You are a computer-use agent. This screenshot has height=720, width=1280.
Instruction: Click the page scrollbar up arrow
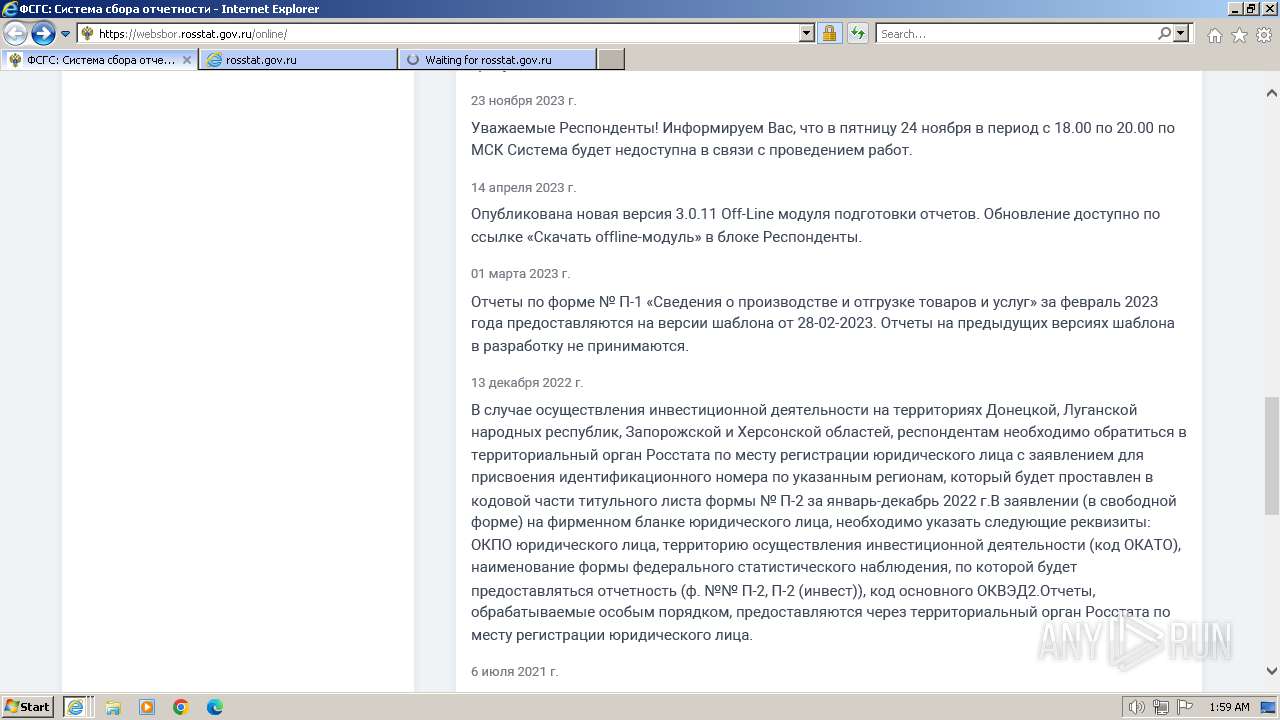point(1272,93)
